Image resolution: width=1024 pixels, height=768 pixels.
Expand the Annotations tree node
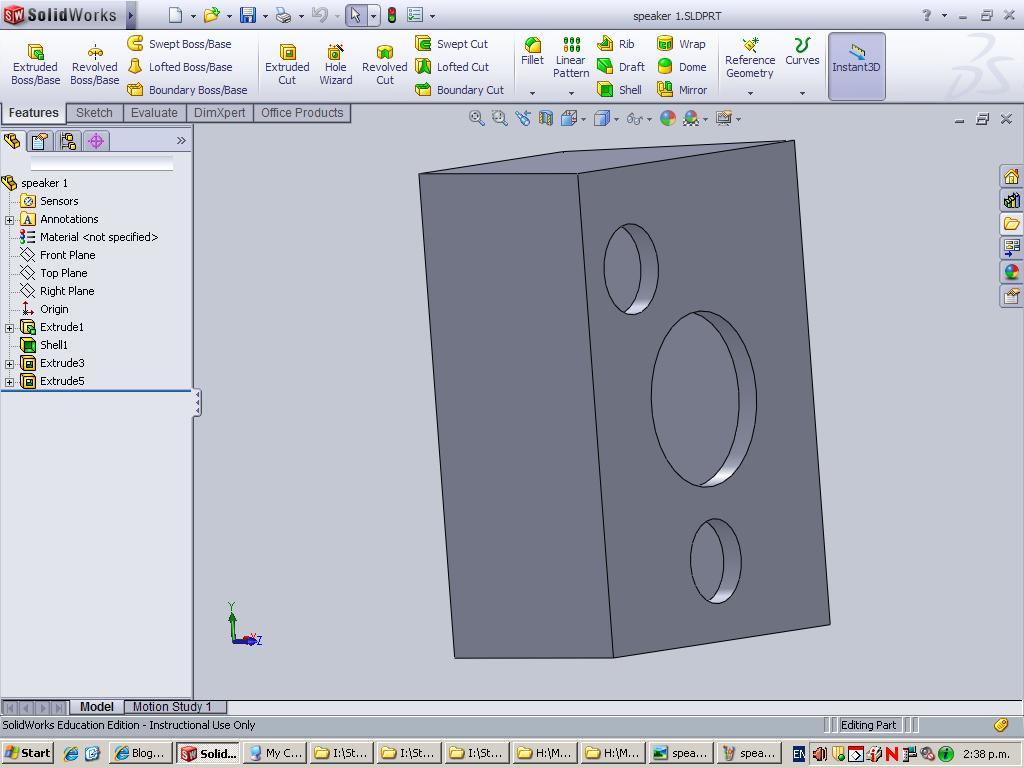click(x=9, y=220)
